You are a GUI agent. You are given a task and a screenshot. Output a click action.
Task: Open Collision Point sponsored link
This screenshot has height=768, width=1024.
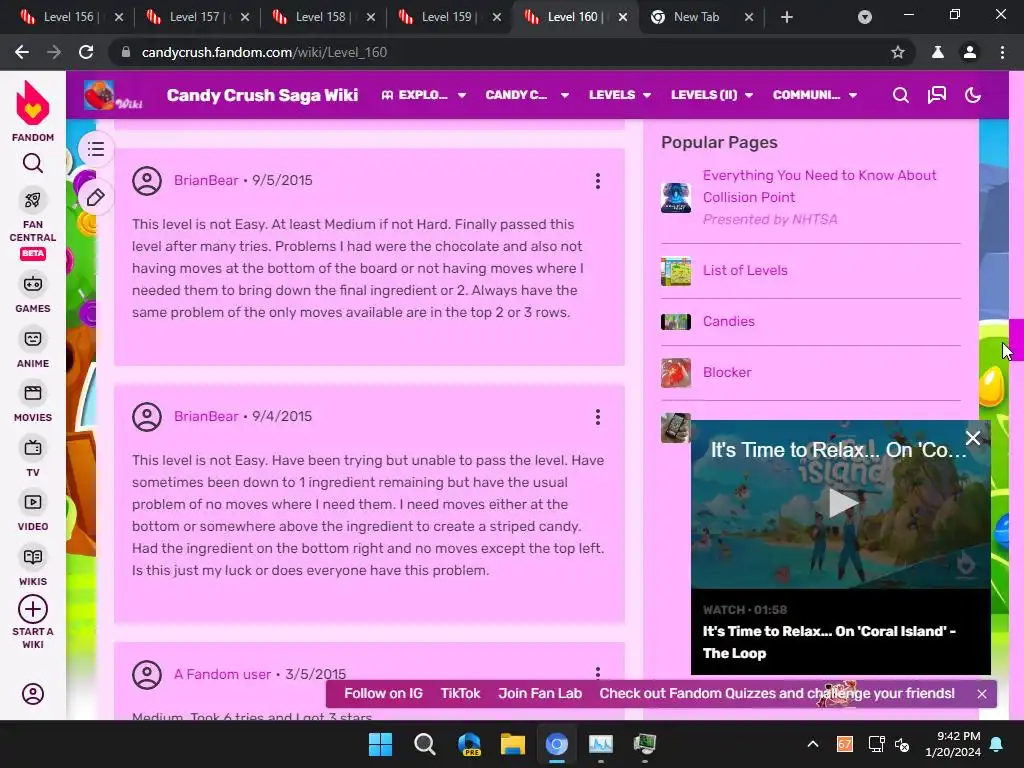[x=820, y=186]
